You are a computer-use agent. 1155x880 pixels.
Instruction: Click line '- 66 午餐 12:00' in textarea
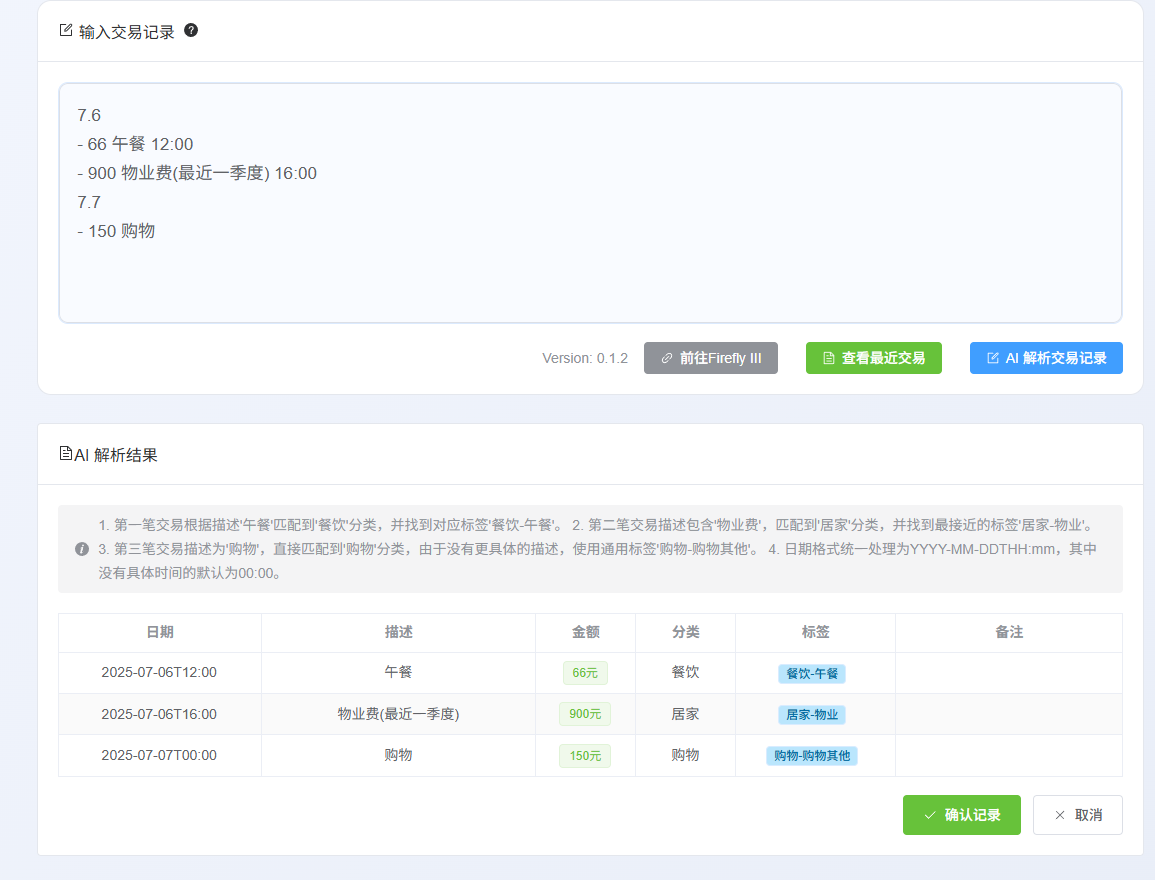[135, 144]
